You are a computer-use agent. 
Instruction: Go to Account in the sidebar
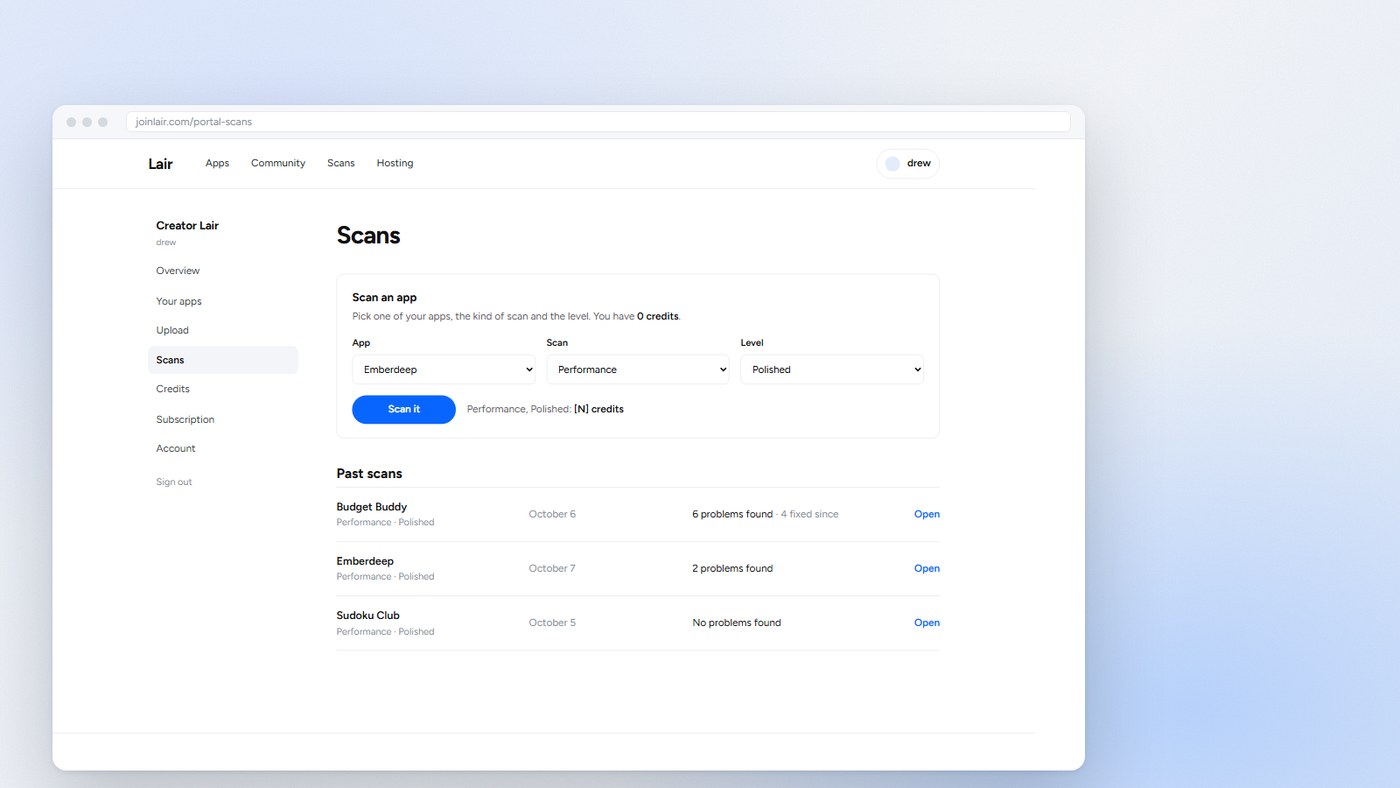(223, 448)
